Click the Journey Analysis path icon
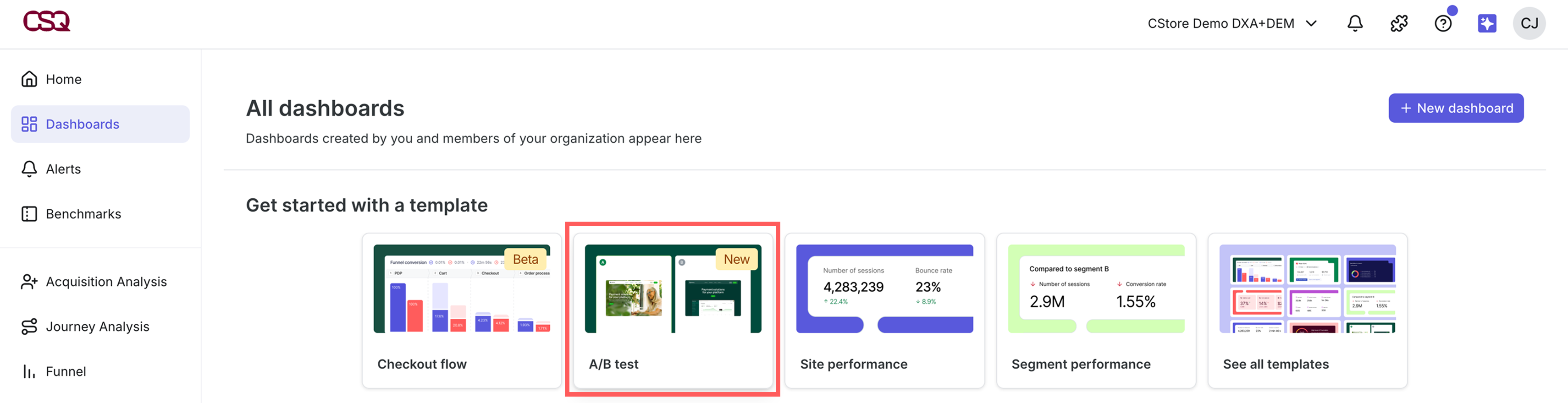This screenshot has width=1568, height=403. click(29, 327)
